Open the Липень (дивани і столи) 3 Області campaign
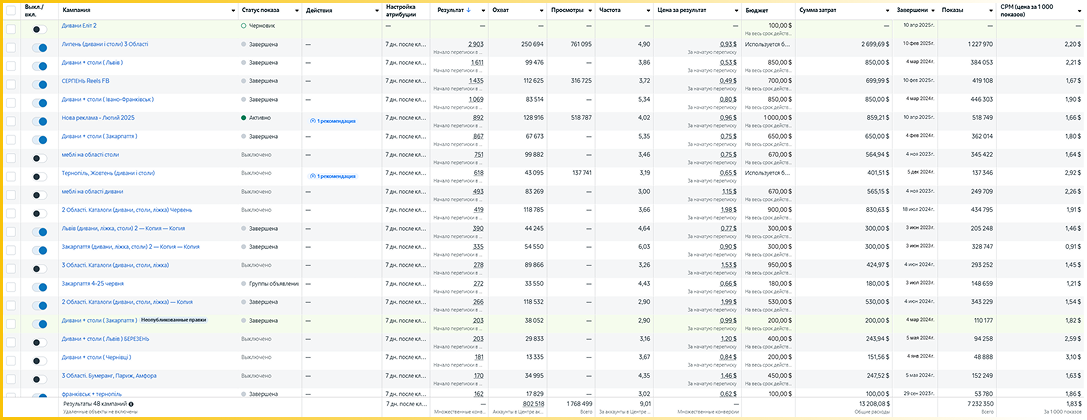 pos(105,44)
